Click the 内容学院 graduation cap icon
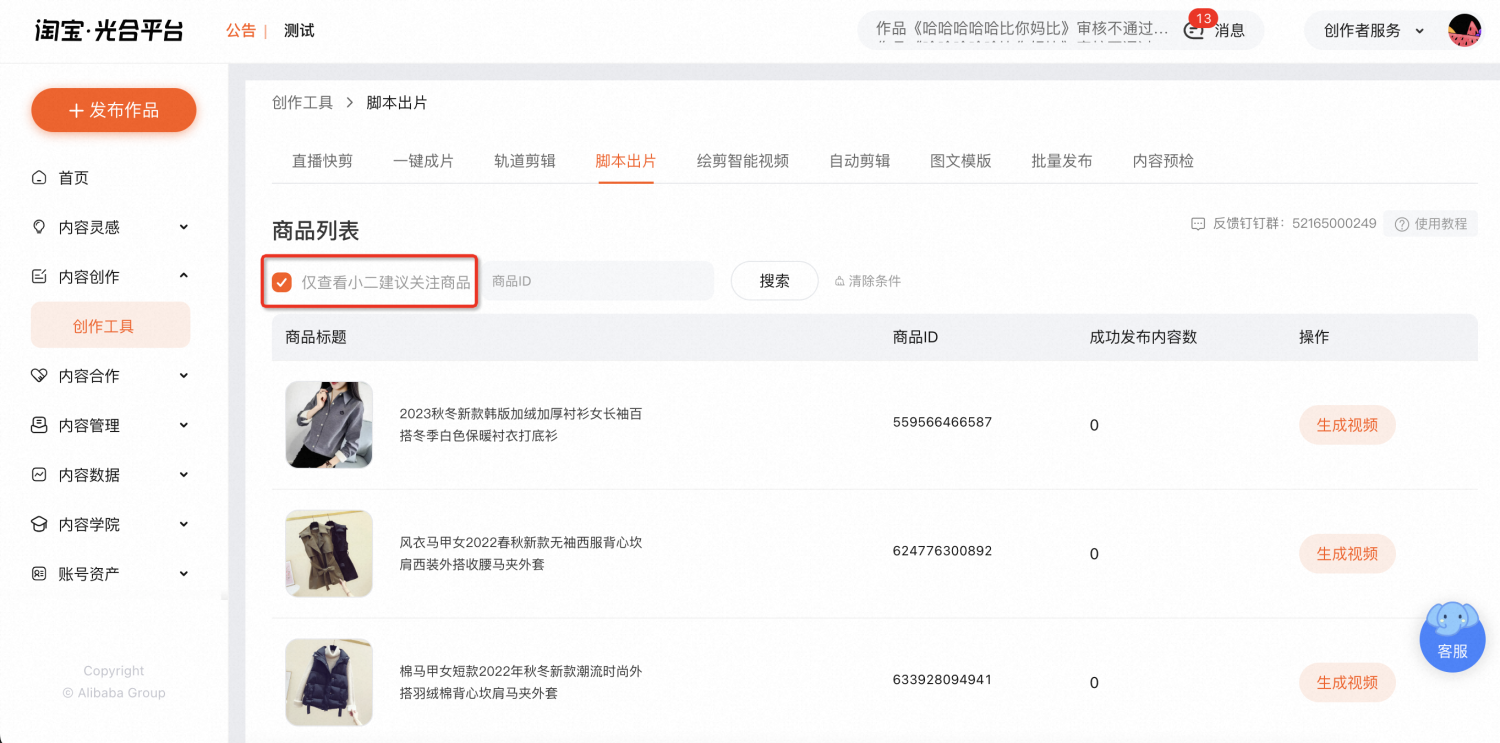This screenshot has width=1500, height=743. [39, 524]
